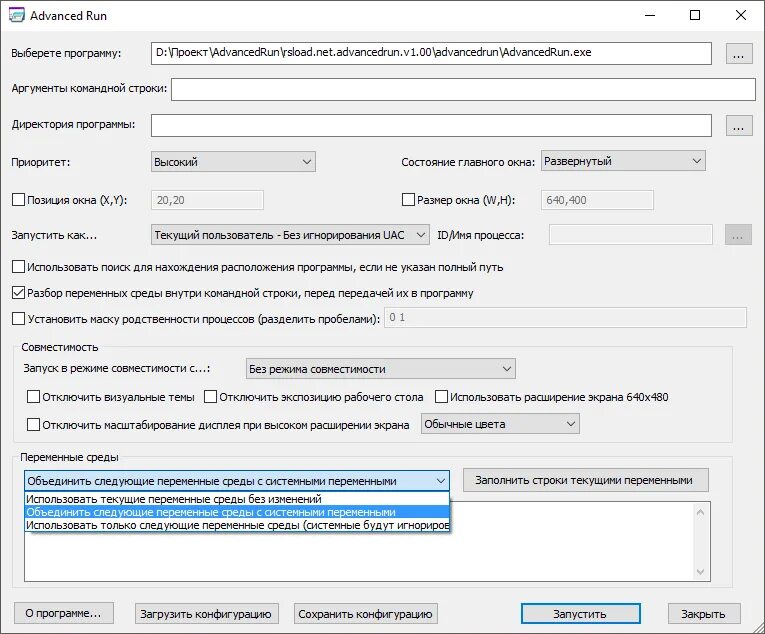
Task: Check Отключить масштабирование дисплея option
Action: click(34, 425)
